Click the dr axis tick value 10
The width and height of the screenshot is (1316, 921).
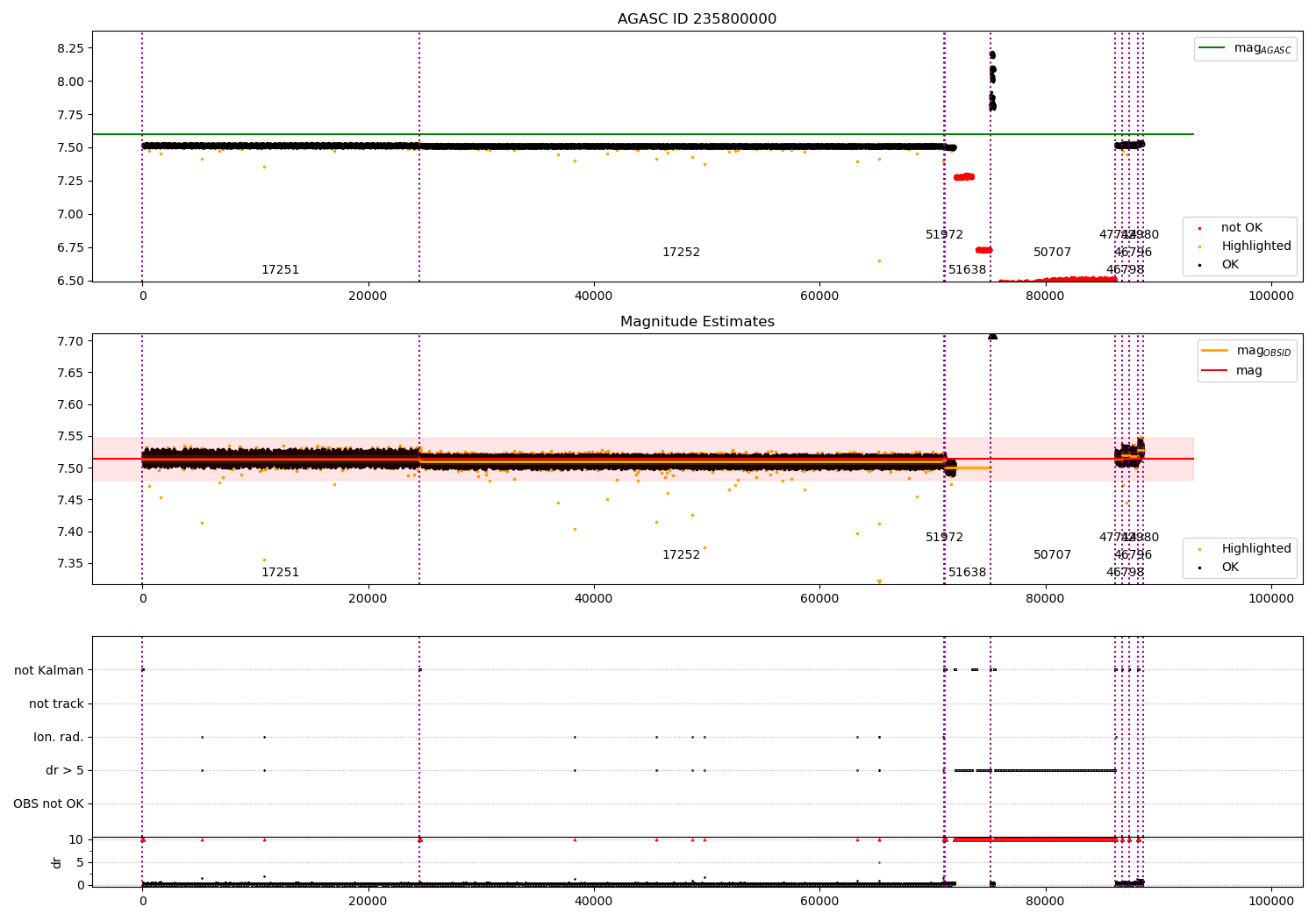pyautogui.click(x=77, y=839)
